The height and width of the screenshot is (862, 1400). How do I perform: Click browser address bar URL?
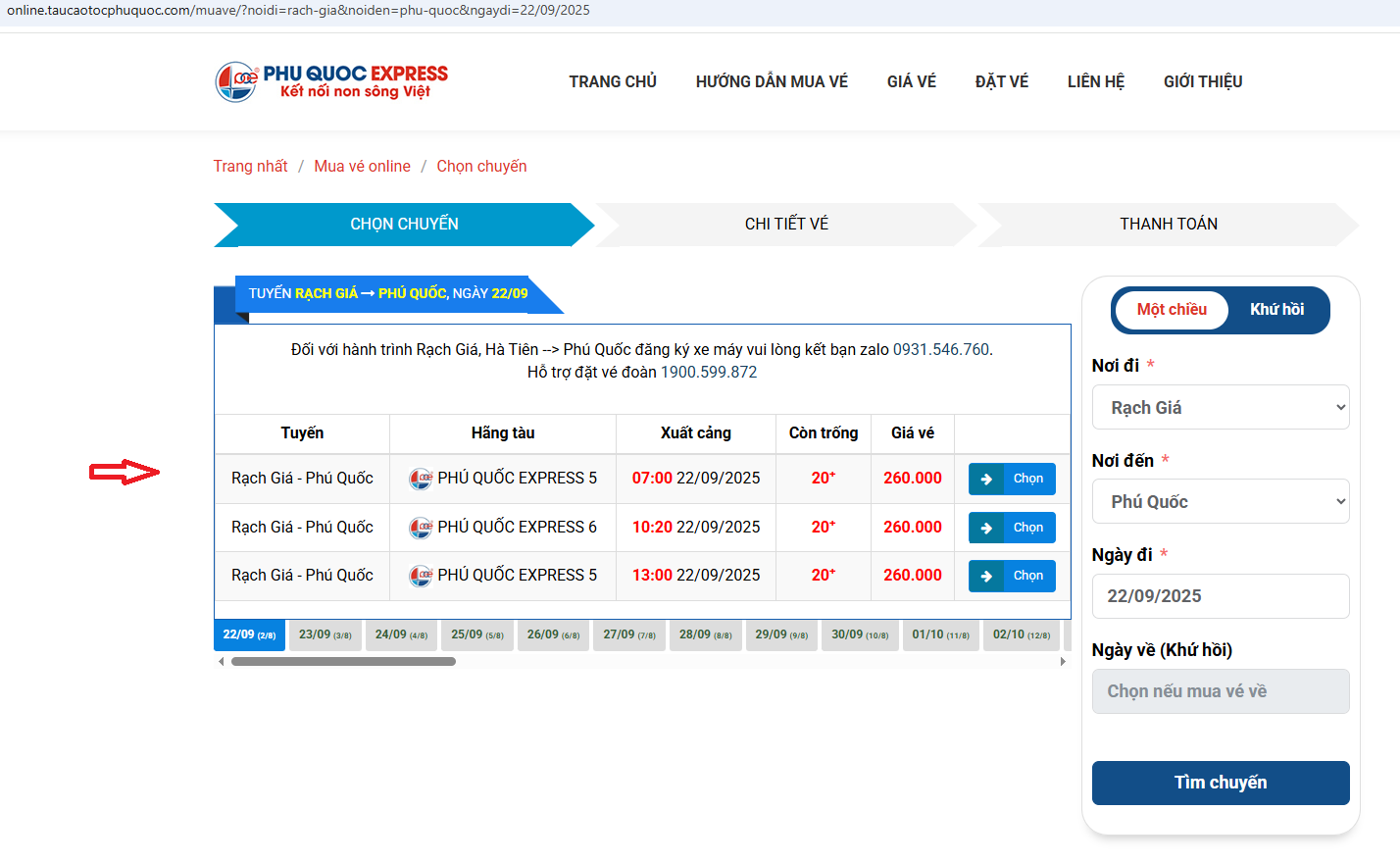298,10
